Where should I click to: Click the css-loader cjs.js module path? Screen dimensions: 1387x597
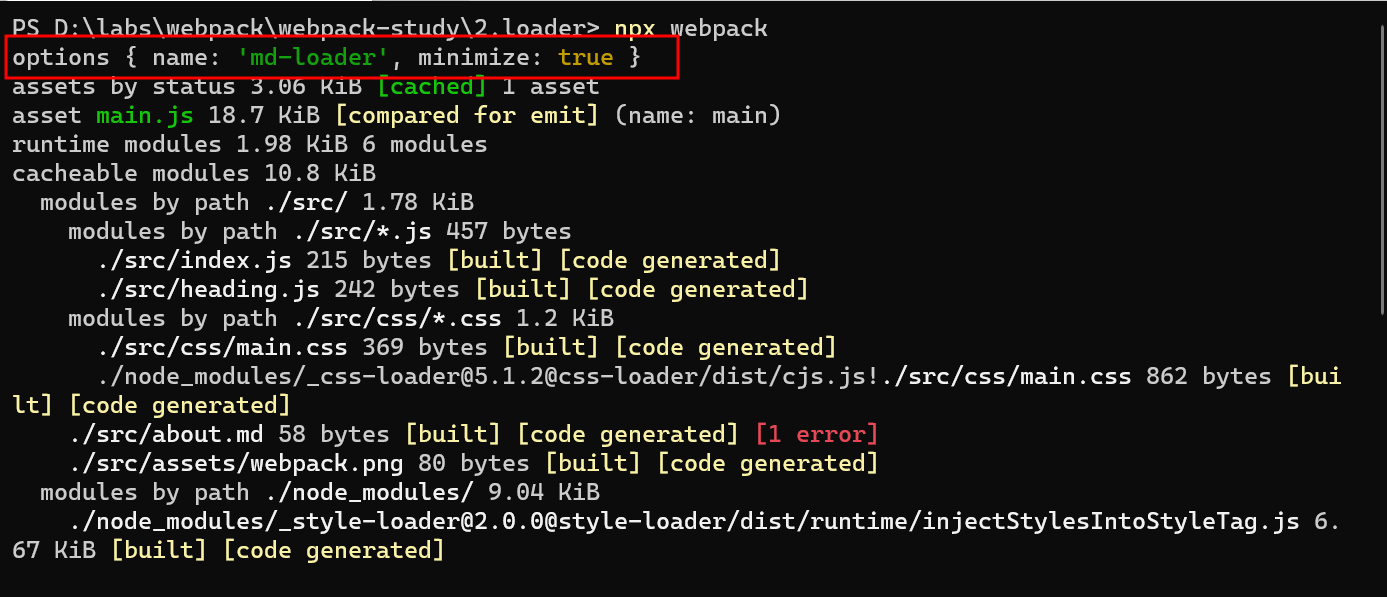614,377
